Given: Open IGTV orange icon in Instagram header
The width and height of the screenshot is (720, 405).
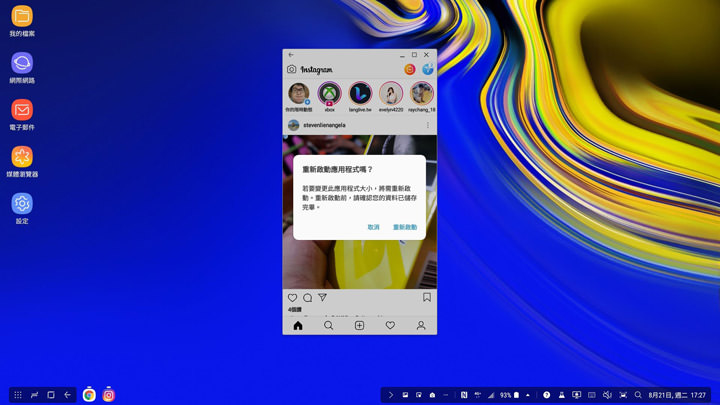Looking at the screenshot, I should [410, 69].
